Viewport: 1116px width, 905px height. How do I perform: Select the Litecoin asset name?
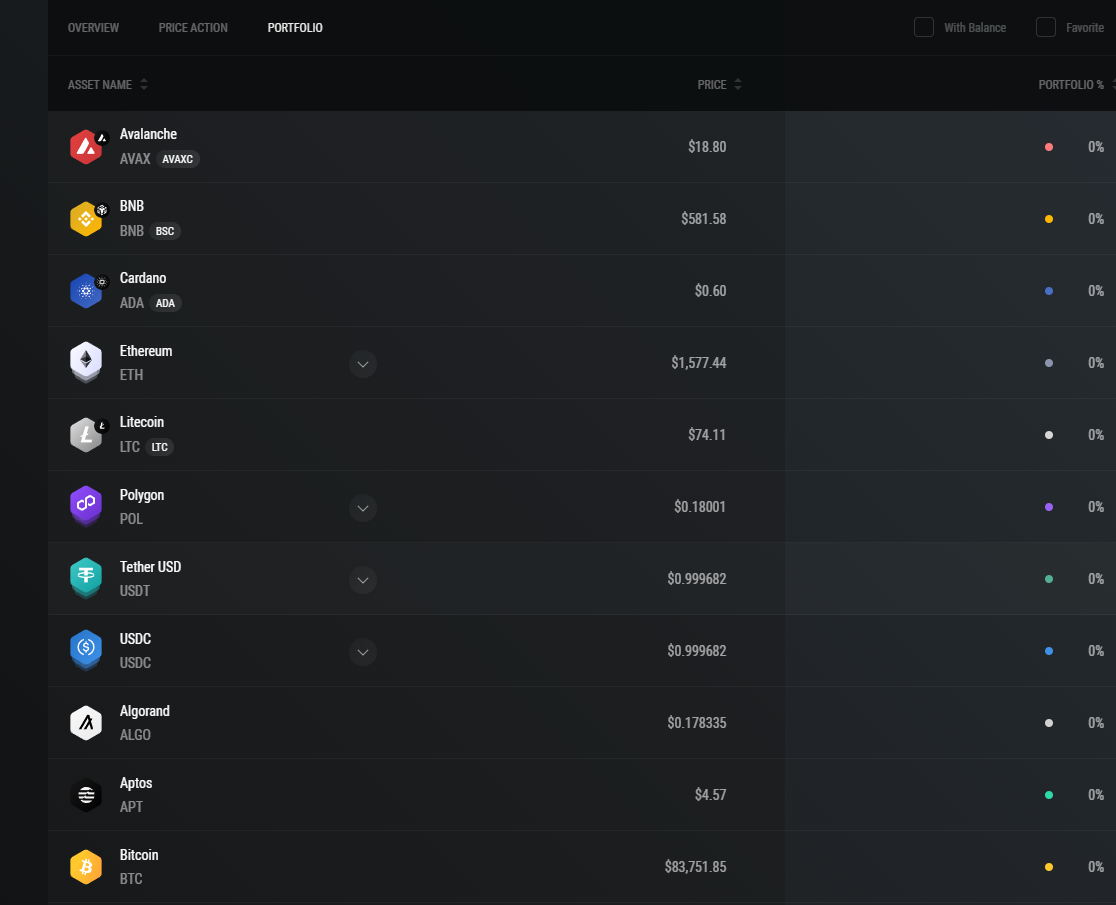142,422
